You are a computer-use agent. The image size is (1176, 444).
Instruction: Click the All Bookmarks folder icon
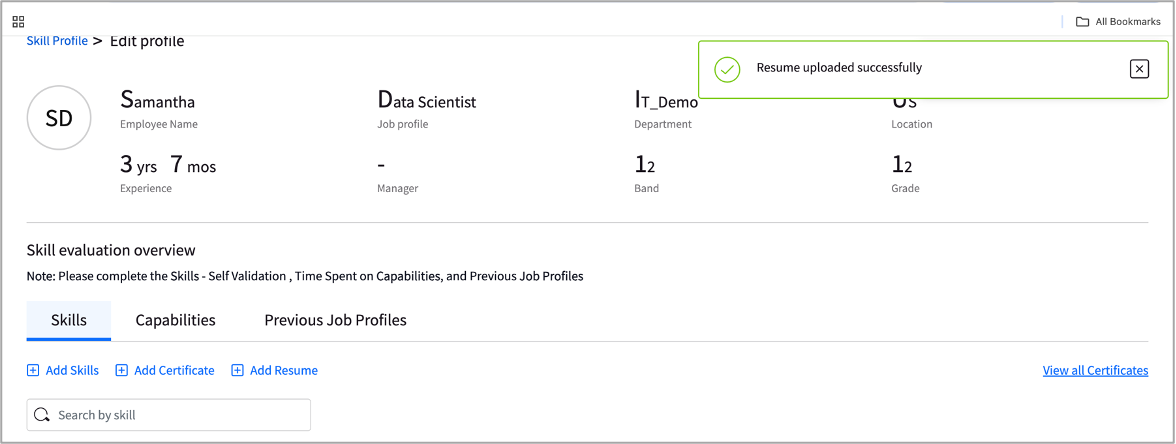click(x=1082, y=22)
